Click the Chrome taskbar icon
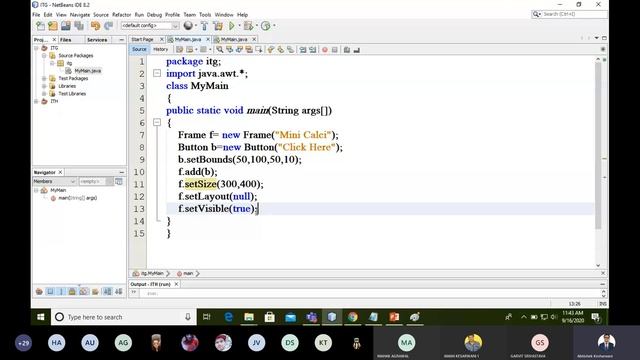640x360 pixels. pyautogui.click(x=353, y=317)
